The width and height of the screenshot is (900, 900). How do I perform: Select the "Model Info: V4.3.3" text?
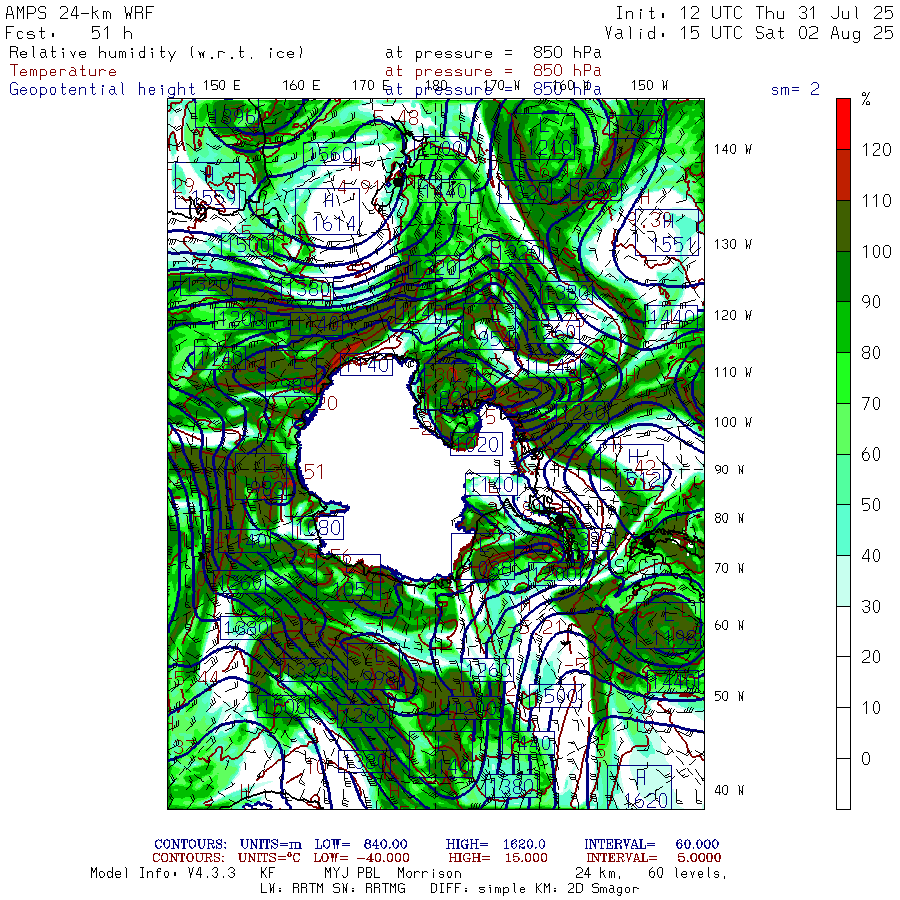coord(163,873)
